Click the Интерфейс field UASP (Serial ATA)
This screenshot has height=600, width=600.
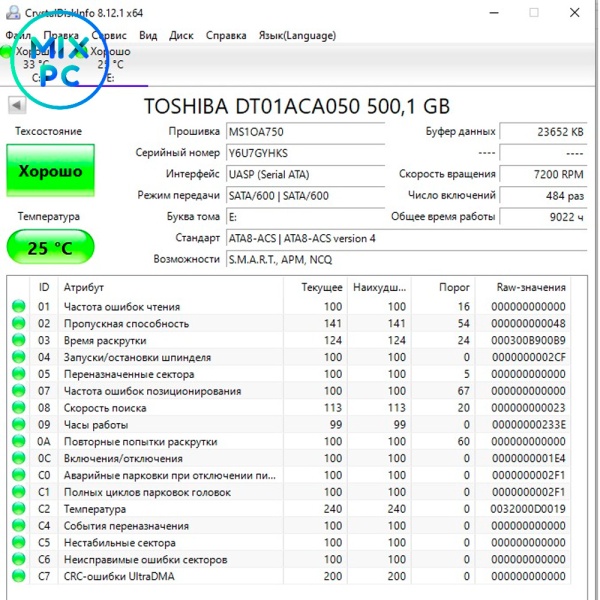(305, 174)
